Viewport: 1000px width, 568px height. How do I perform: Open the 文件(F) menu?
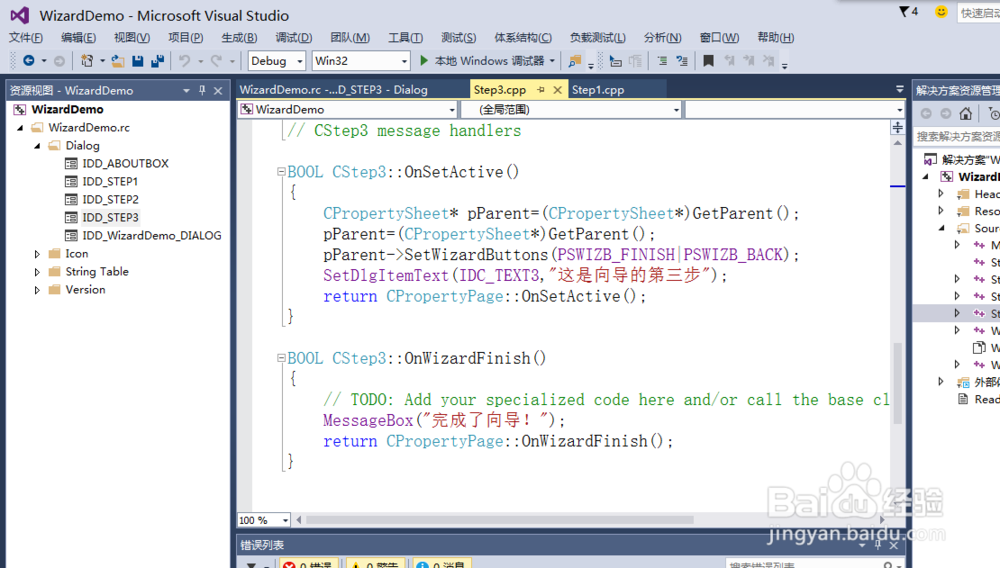click(26, 38)
